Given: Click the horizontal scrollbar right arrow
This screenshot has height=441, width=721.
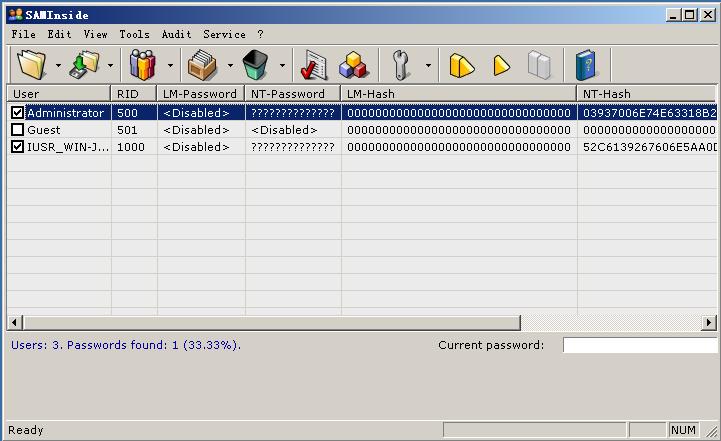Looking at the screenshot, I should coord(709,322).
